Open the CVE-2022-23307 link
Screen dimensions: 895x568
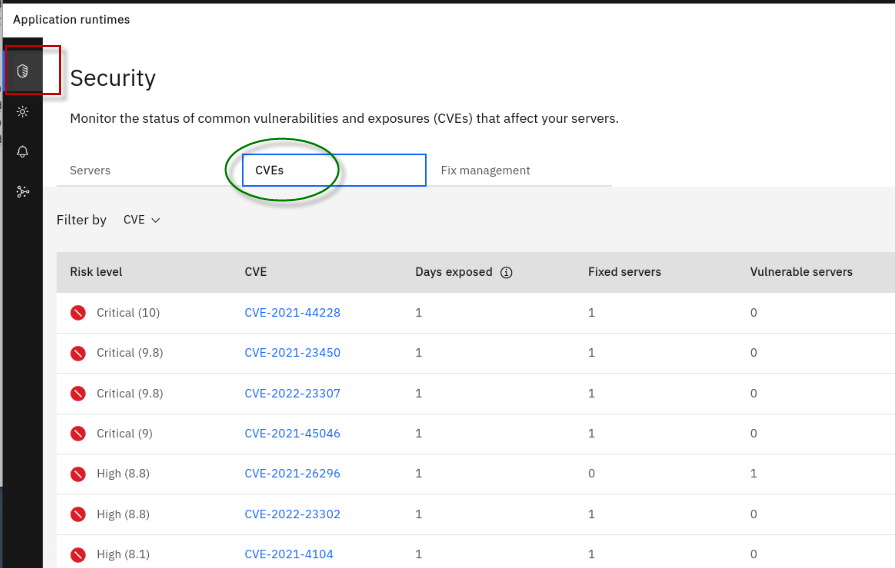tap(292, 393)
